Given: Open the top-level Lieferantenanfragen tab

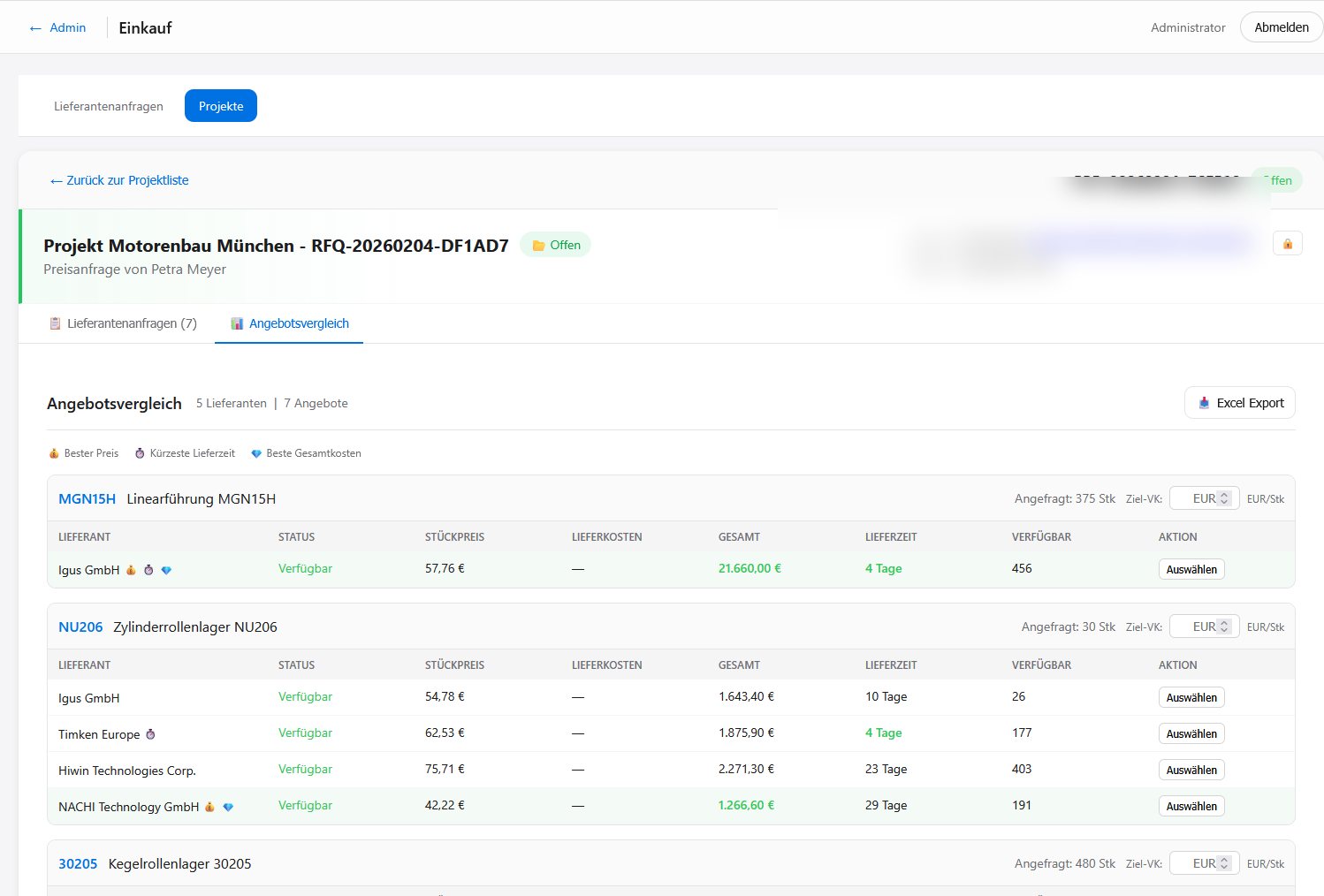Looking at the screenshot, I should (109, 106).
